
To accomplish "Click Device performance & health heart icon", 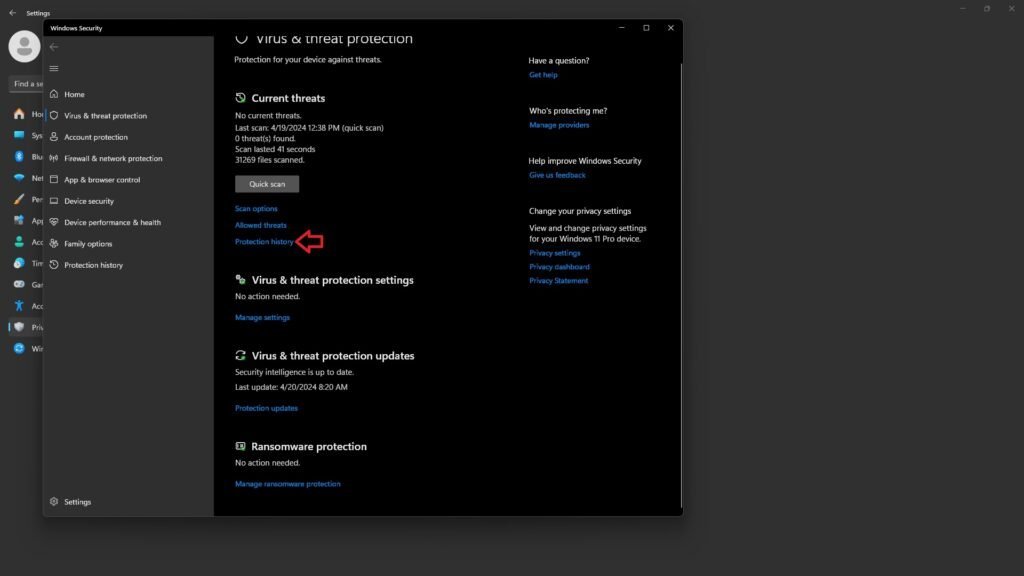I will click(54, 222).
